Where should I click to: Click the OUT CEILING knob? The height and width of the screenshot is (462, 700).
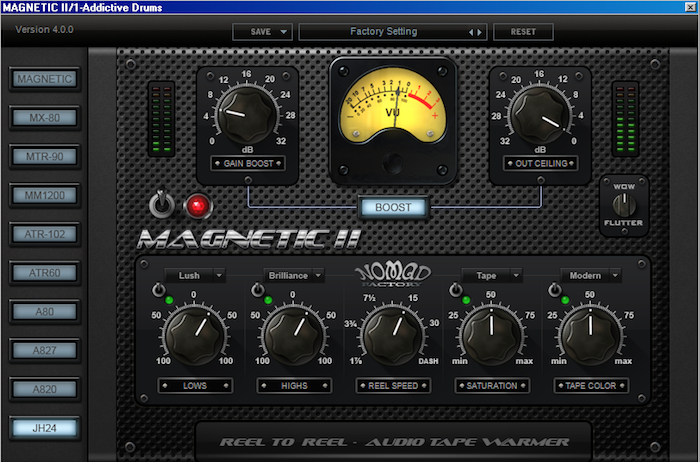(540, 114)
